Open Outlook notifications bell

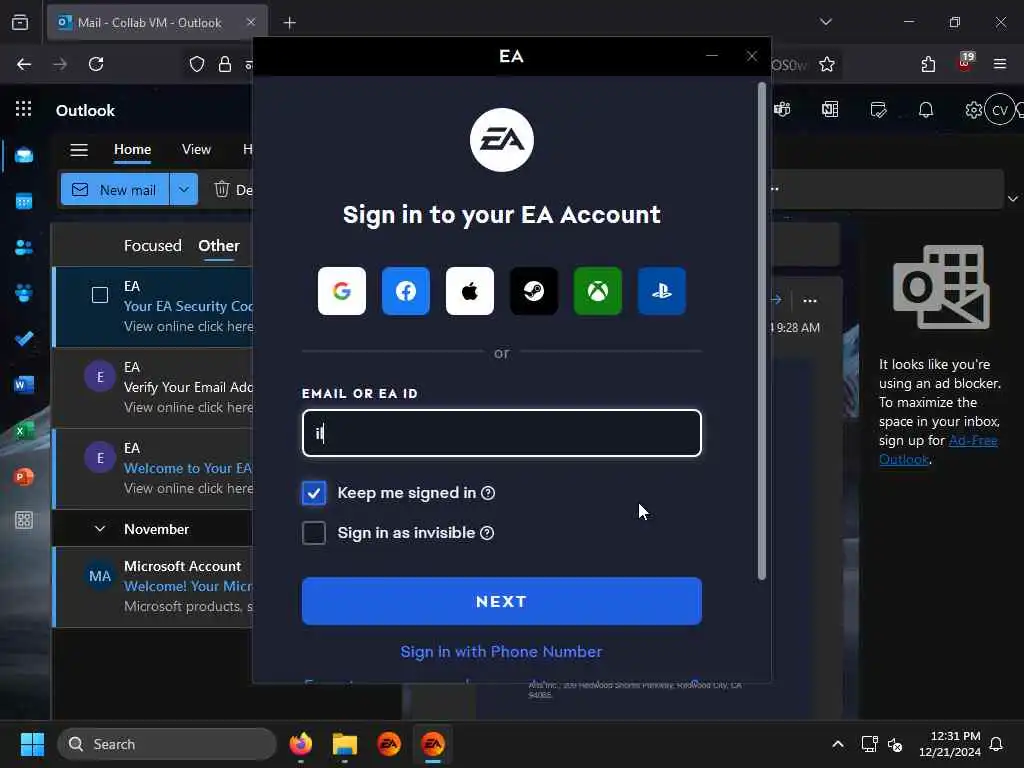pos(926,110)
